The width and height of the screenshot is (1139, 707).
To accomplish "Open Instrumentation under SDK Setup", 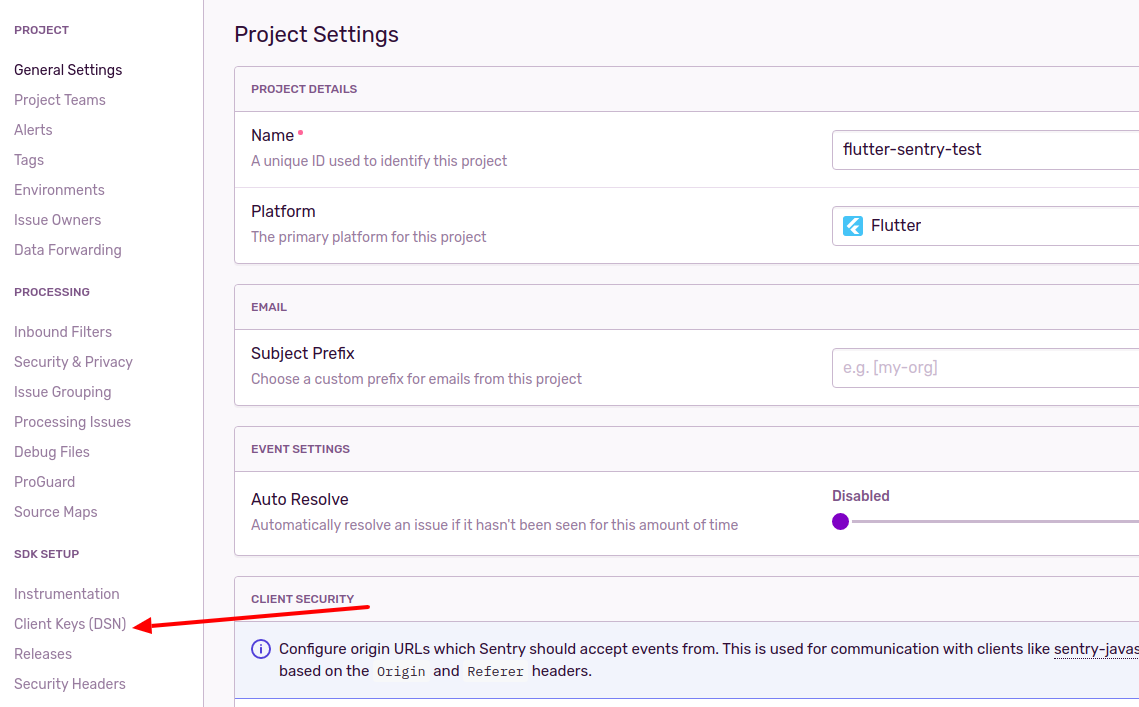I will [x=66, y=594].
